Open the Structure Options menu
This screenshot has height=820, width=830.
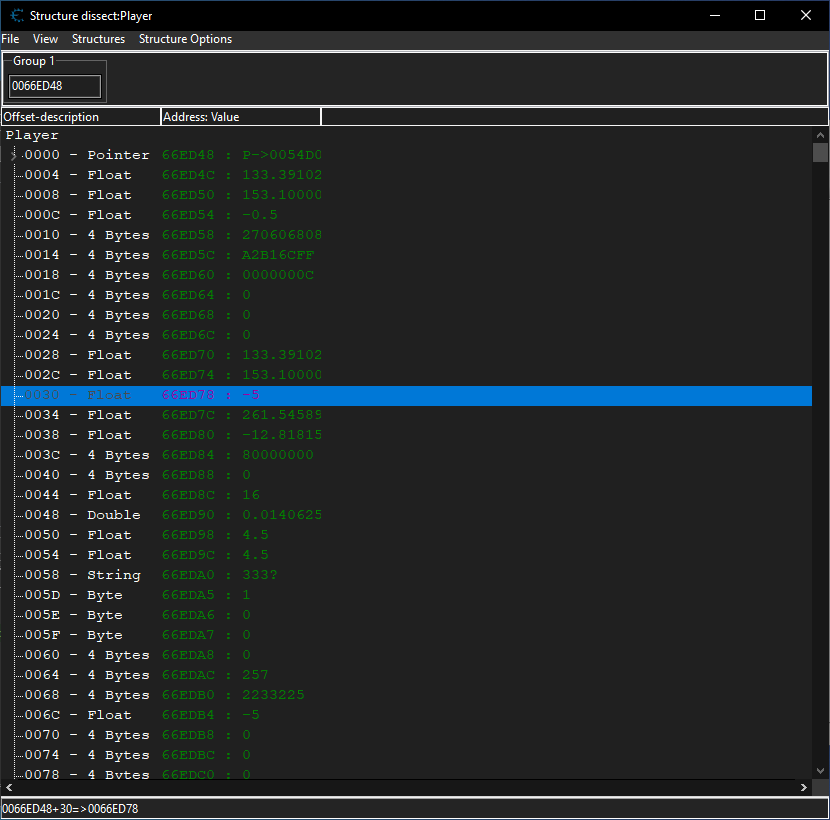tap(185, 39)
